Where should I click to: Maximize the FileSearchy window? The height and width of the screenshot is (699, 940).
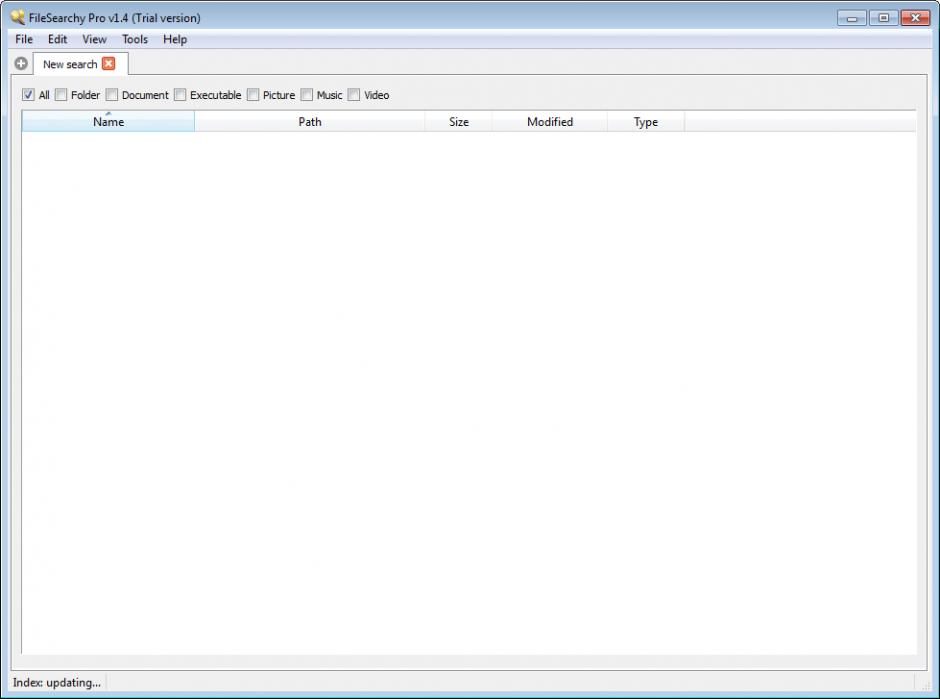[884, 18]
